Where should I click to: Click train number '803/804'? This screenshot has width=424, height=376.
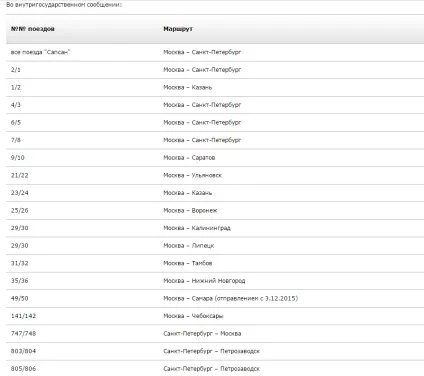tap(23, 351)
